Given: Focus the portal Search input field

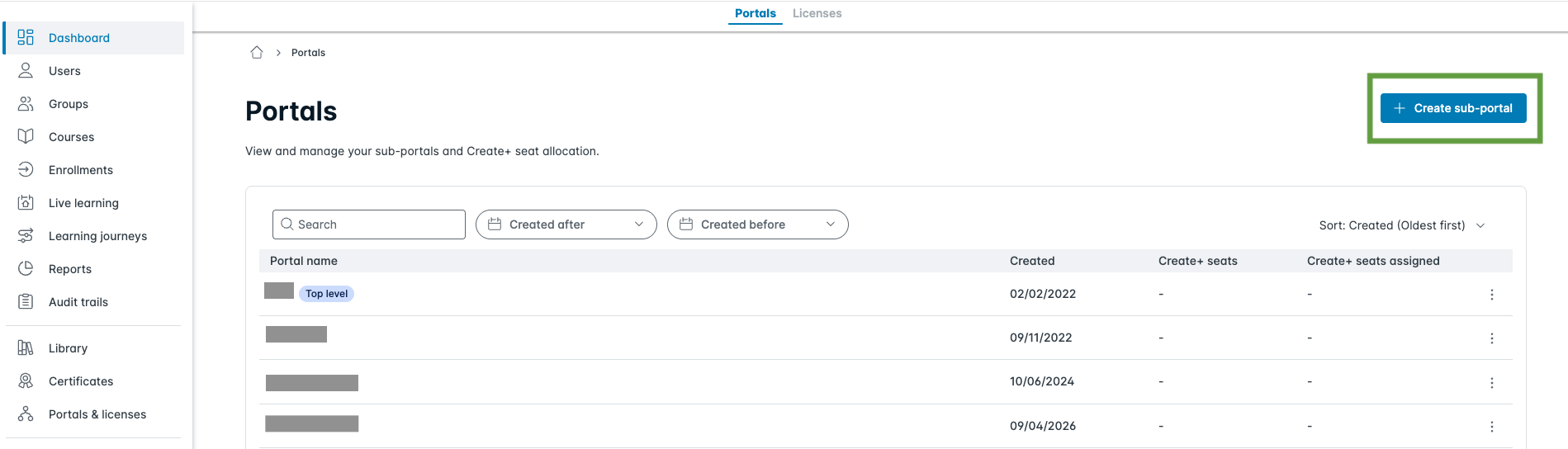Looking at the screenshot, I should point(369,224).
